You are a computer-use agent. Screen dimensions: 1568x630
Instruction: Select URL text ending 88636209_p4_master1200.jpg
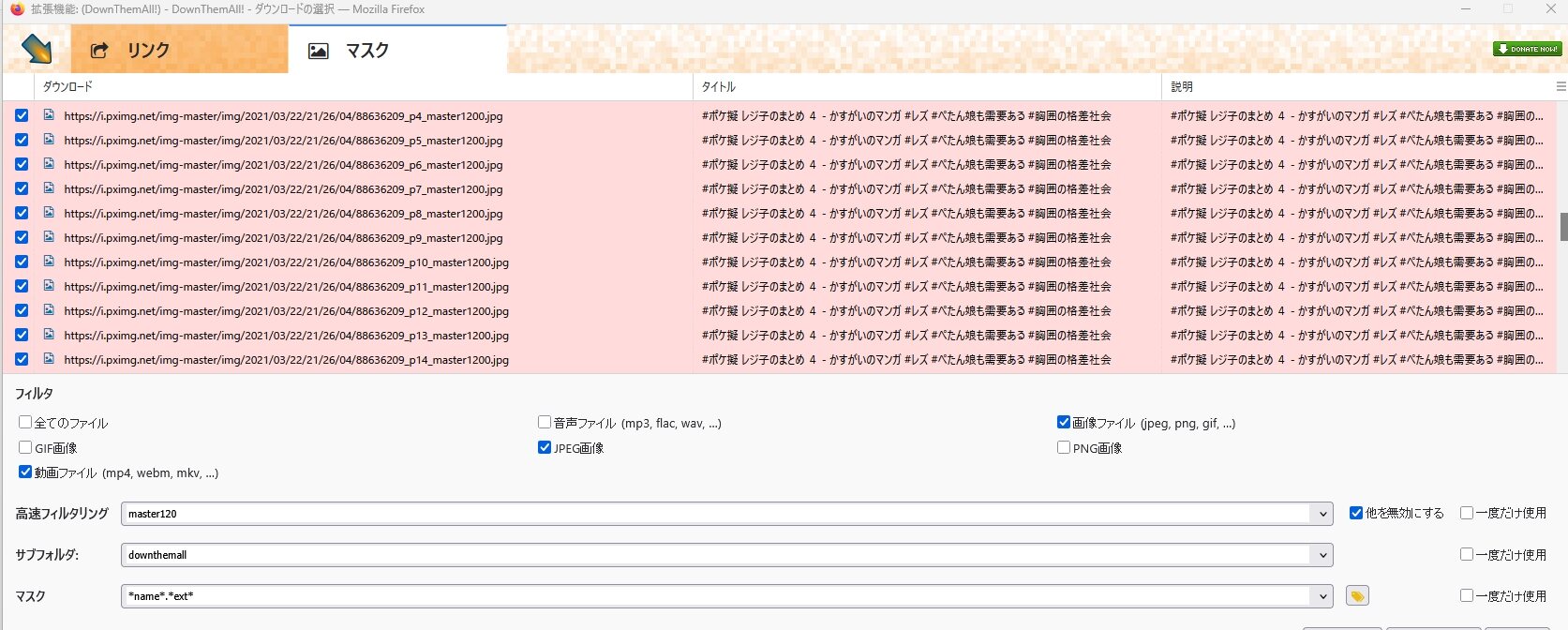283,116
